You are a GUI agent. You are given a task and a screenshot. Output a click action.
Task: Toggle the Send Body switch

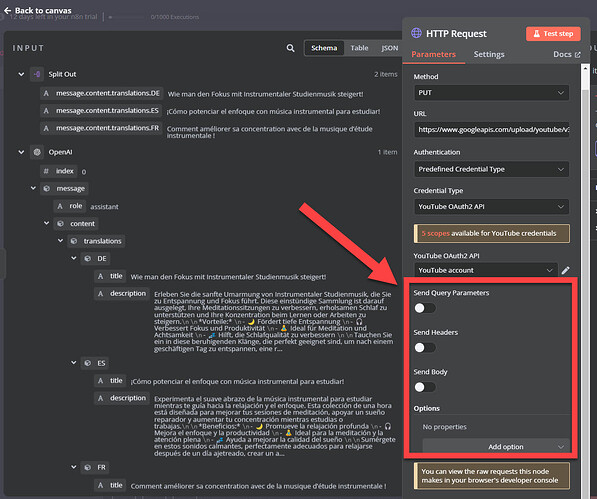(425, 387)
